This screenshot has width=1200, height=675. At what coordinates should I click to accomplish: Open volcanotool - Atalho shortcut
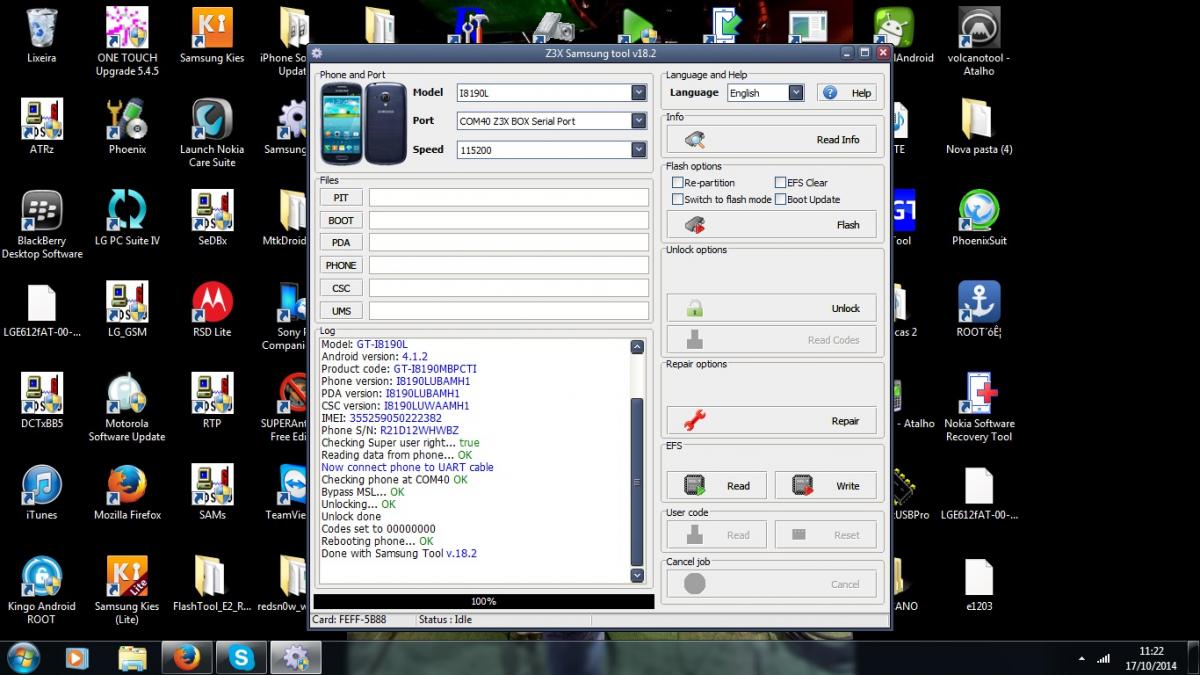click(979, 42)
